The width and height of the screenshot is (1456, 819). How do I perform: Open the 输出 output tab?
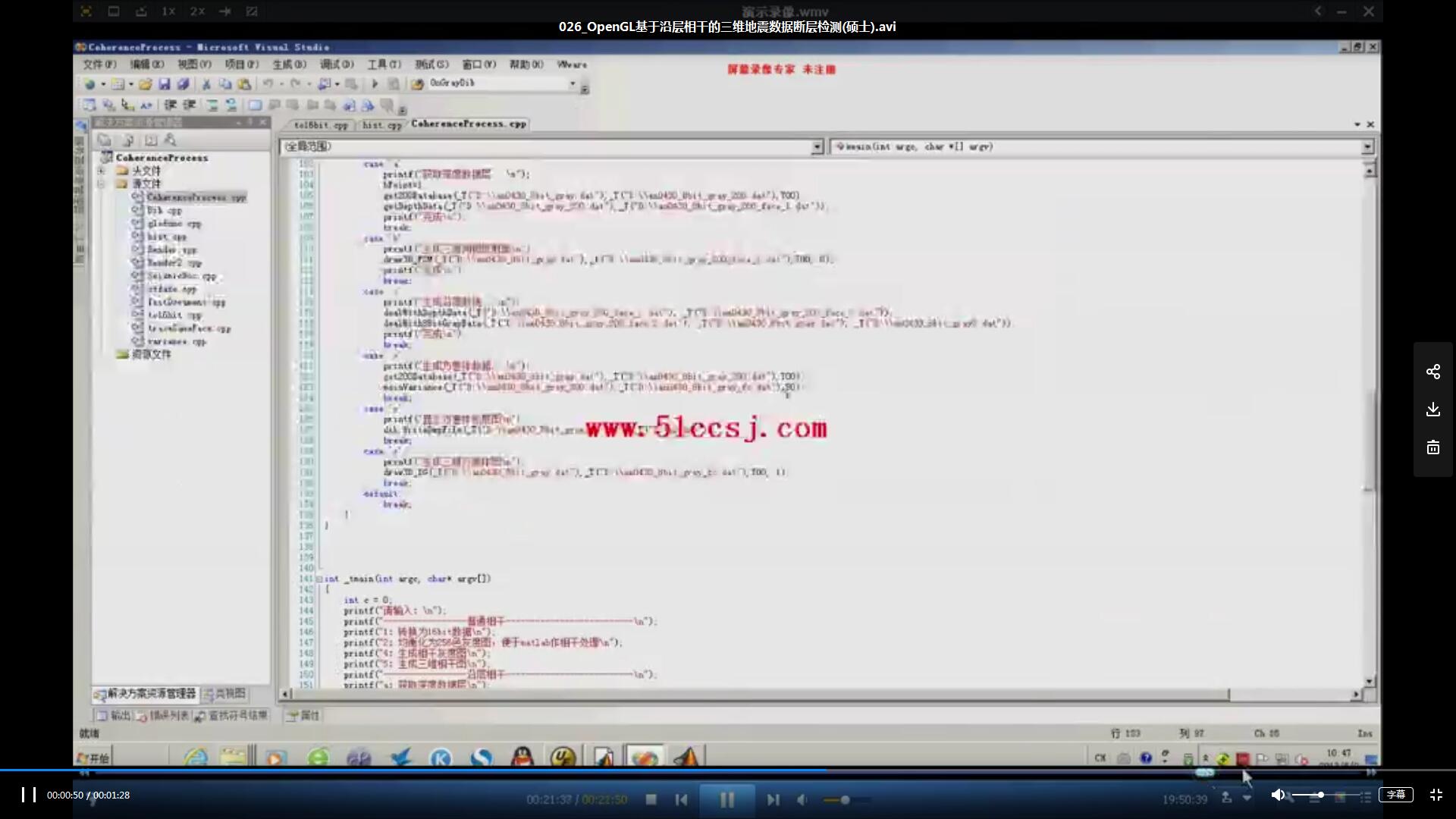click(x=114, y=715)
